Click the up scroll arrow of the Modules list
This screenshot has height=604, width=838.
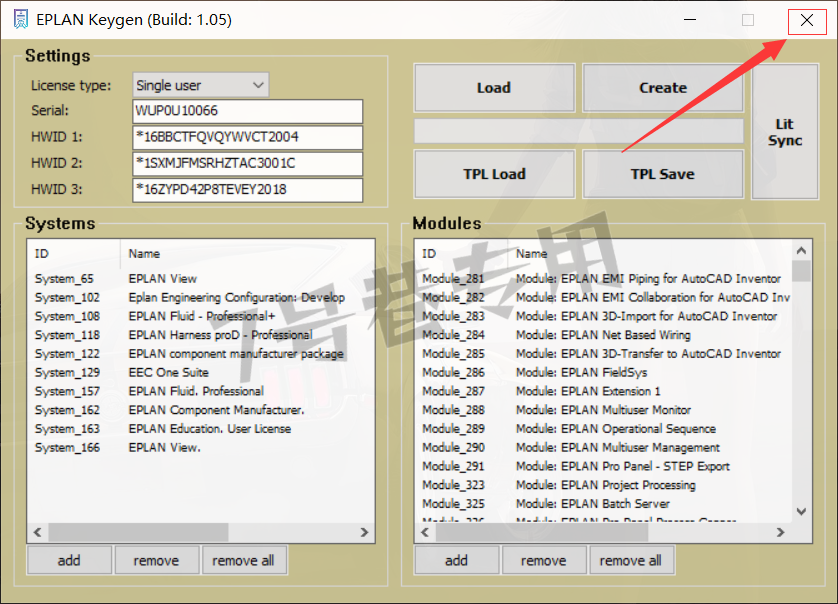(x=801, y=250)
